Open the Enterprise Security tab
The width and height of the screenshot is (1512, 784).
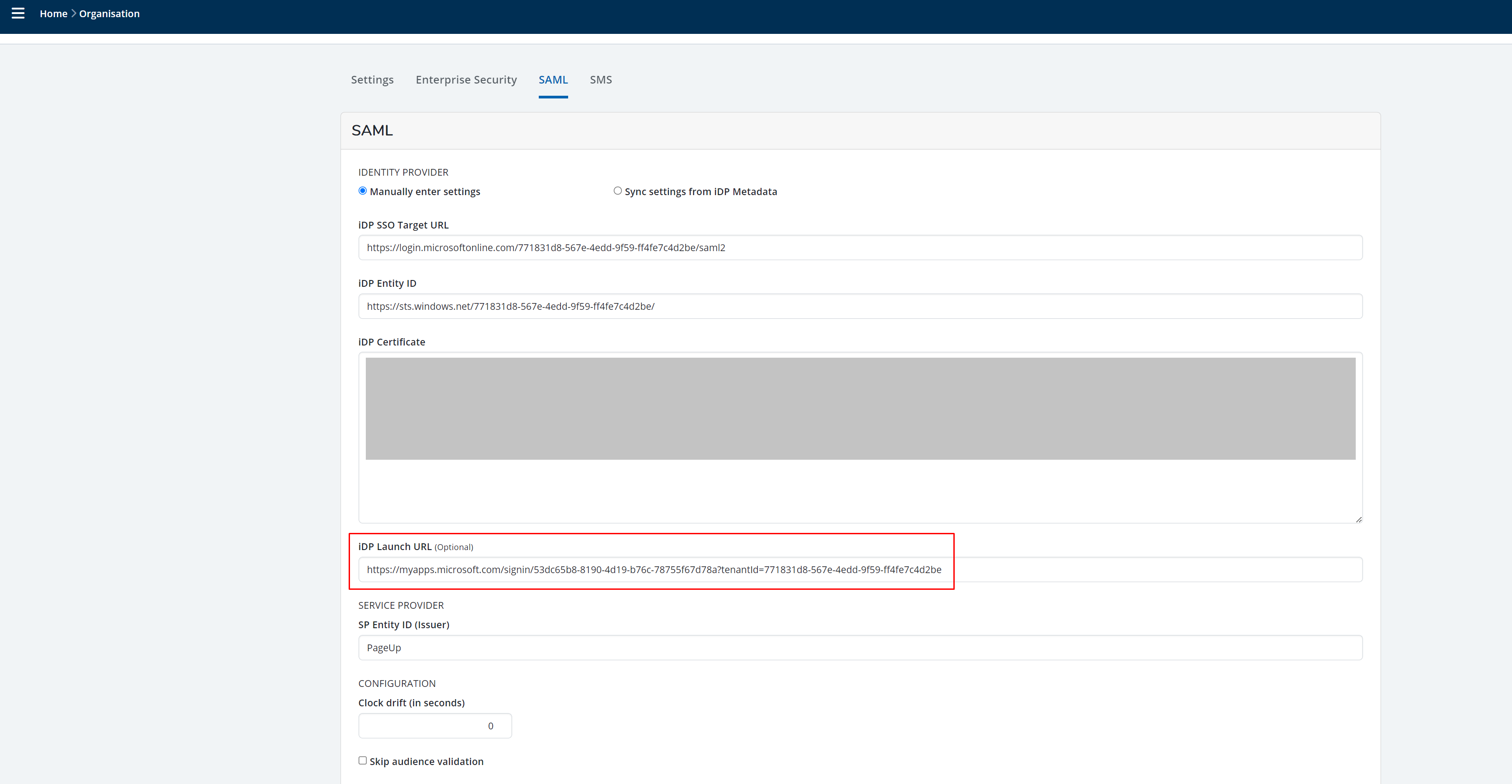pos(466,80)
